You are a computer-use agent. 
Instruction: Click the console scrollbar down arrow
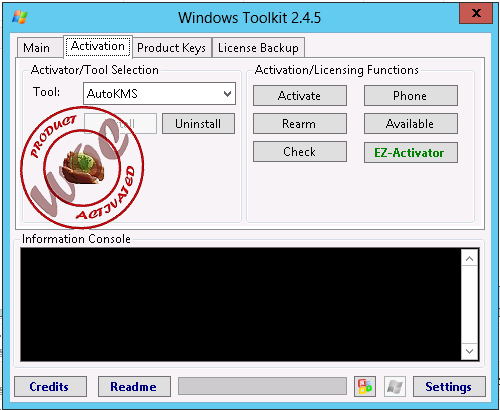pos(470,351)
